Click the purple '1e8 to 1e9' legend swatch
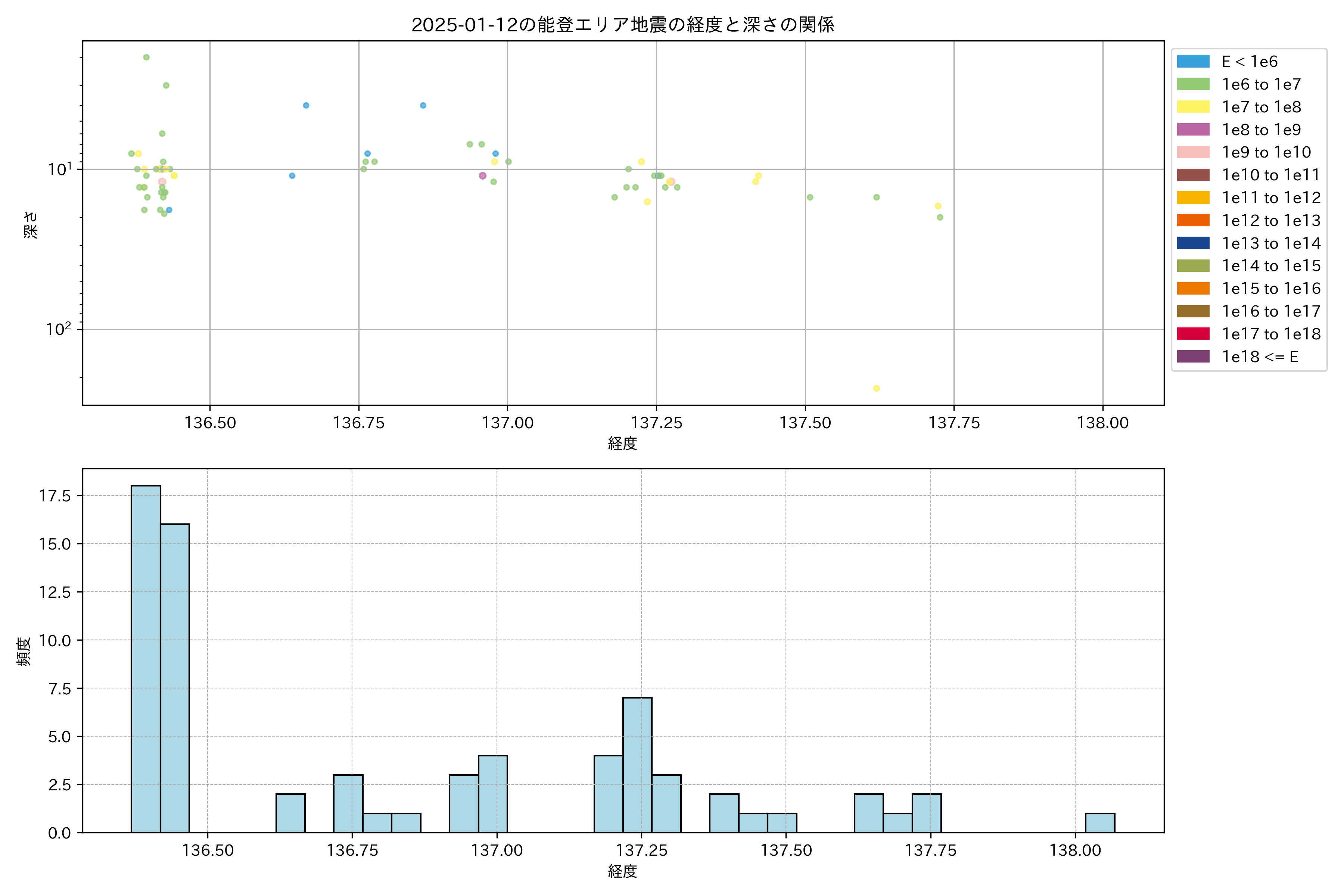Image resolution: width=1344 pixels, height=896 pixels. (1192, 130)
